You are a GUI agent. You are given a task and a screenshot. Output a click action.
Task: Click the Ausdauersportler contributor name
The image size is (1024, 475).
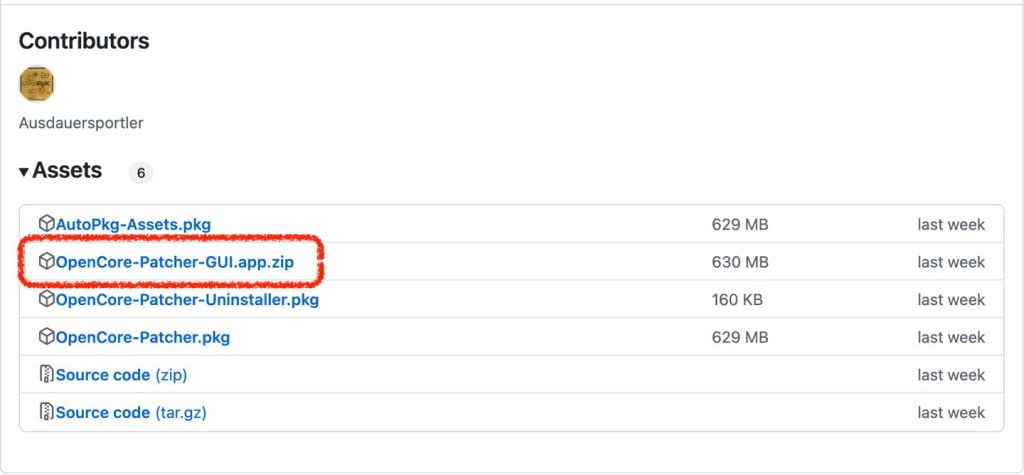pyautogui.click(x=81, y=123)
